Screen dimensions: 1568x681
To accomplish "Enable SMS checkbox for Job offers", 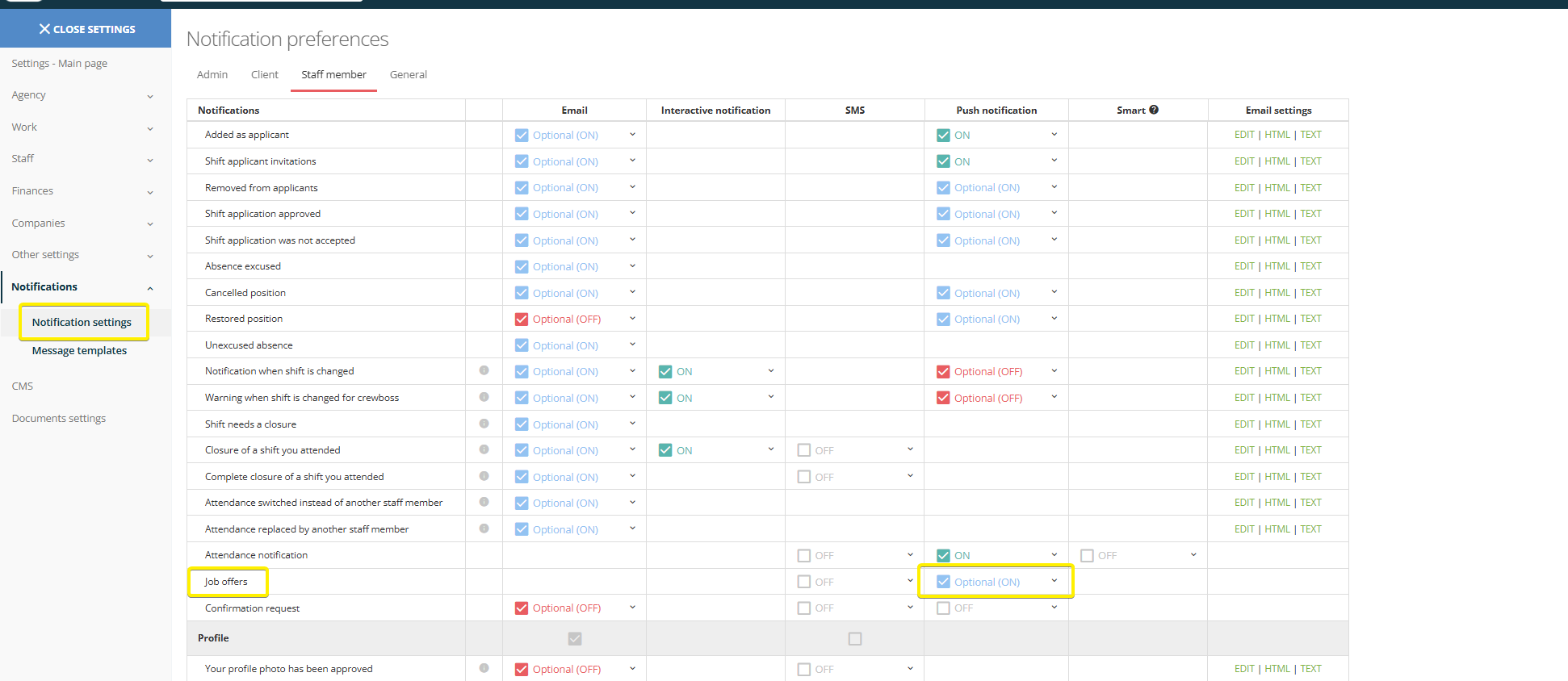I will [x=803, y=582].
